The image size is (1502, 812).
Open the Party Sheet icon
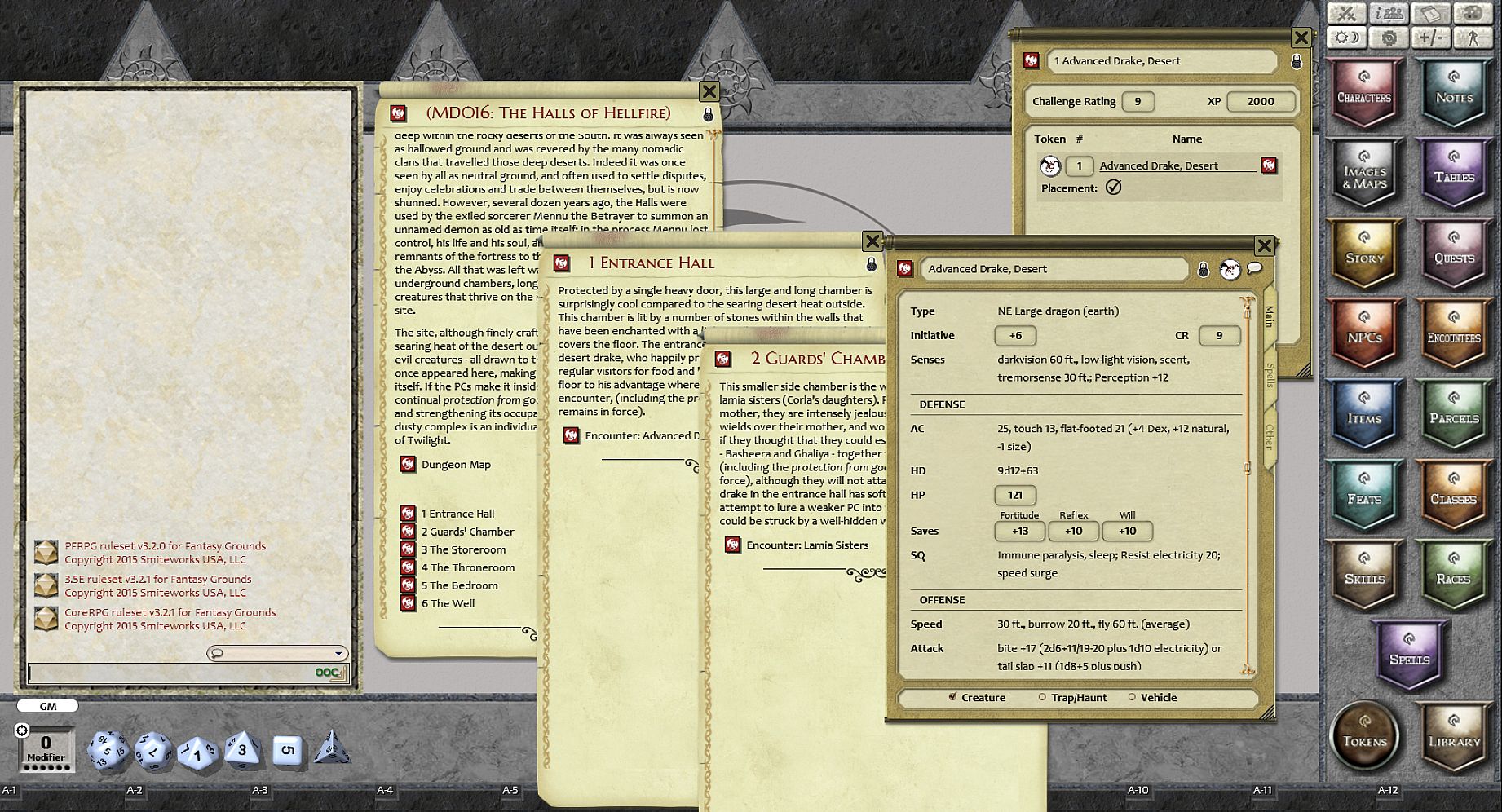tap(1389, 14)
